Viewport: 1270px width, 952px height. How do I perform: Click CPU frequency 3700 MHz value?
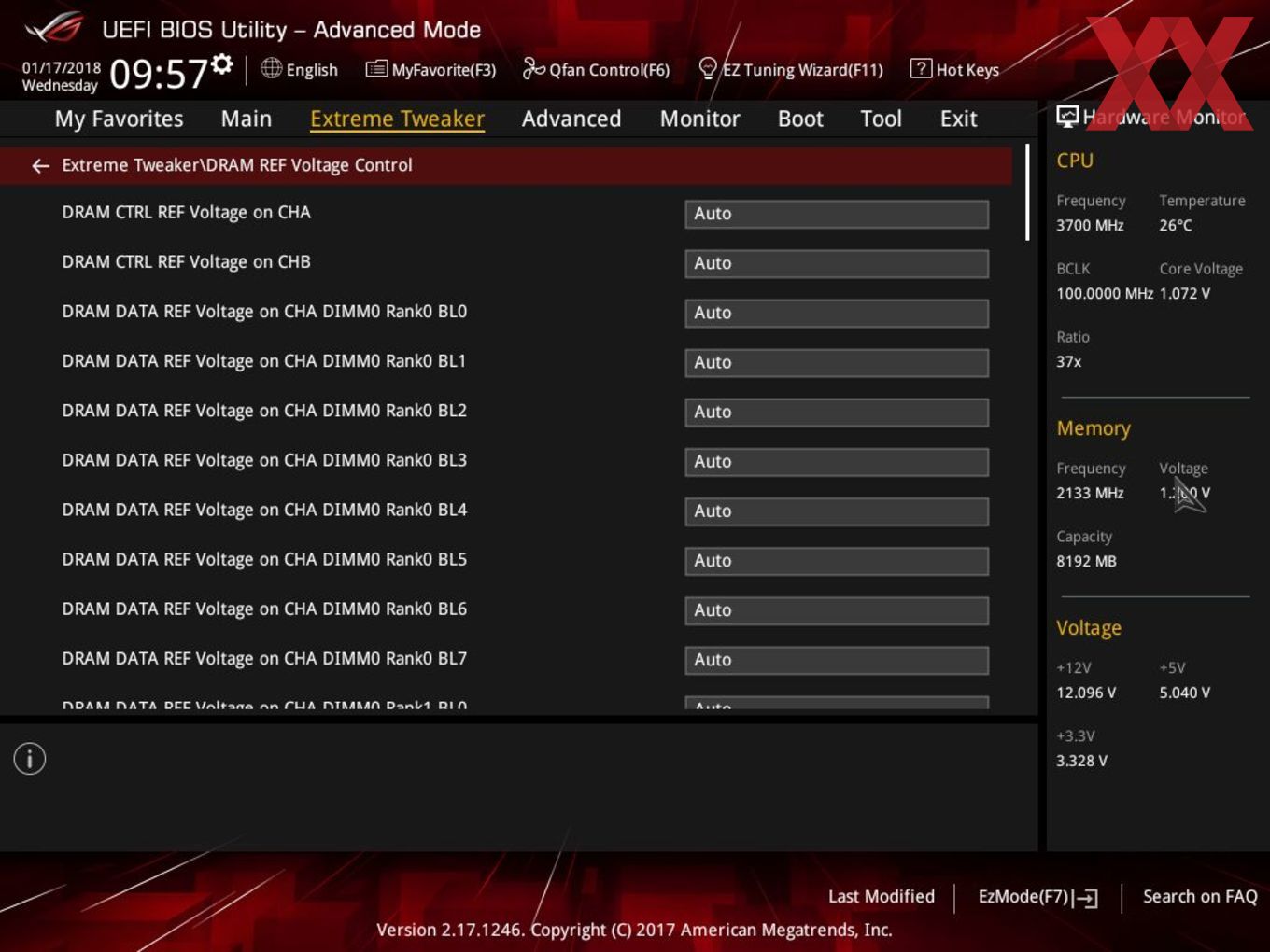[x=1090, y=225]
